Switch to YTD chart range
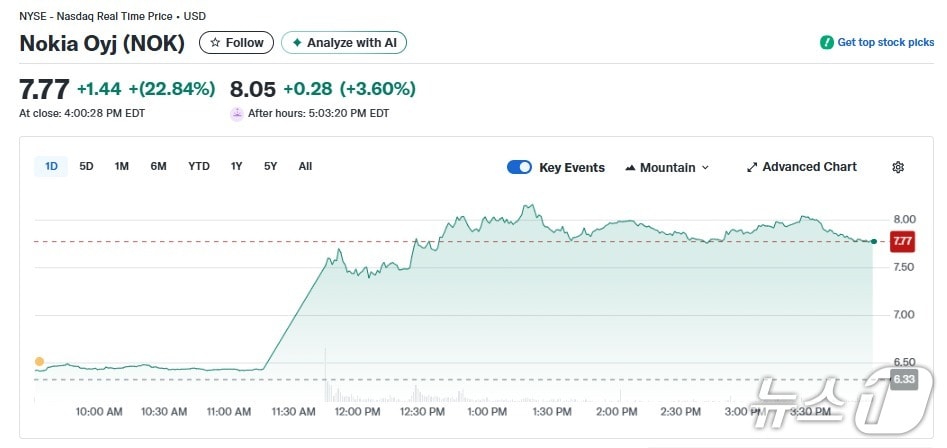 [x=199, y=166]
